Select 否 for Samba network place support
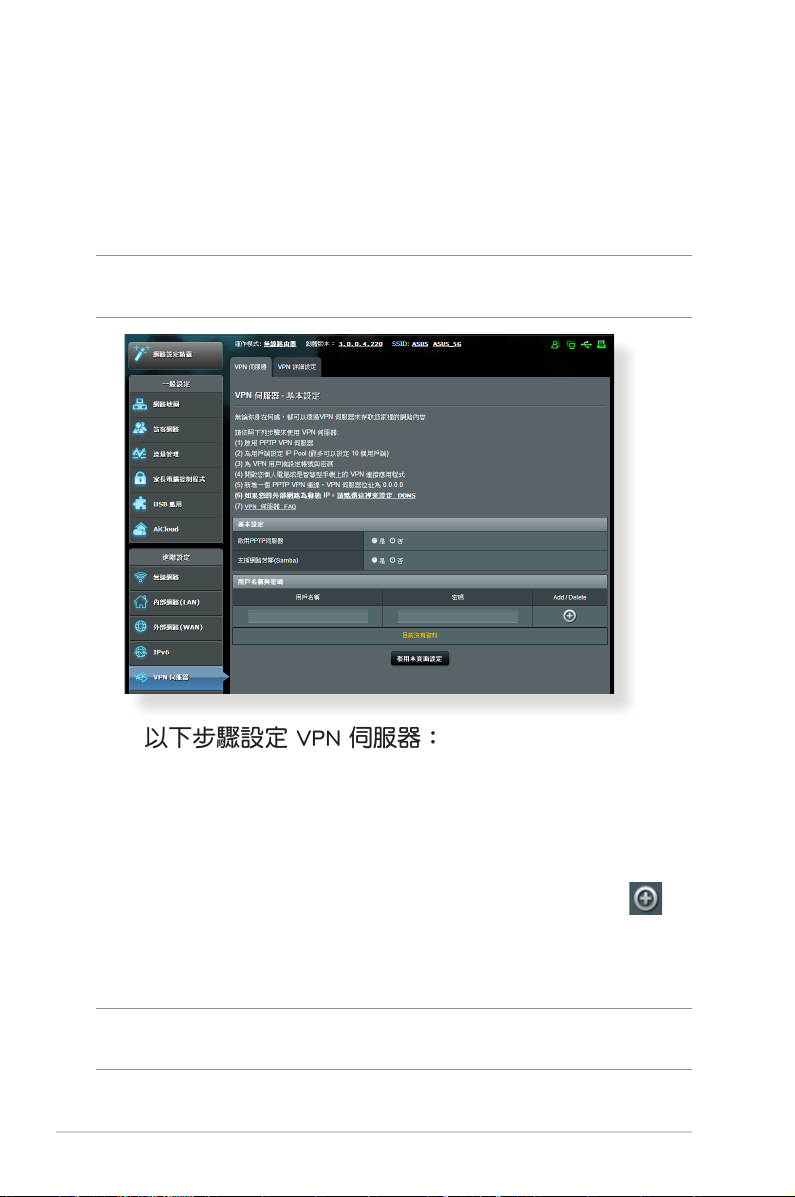 (x=393, y=560)
